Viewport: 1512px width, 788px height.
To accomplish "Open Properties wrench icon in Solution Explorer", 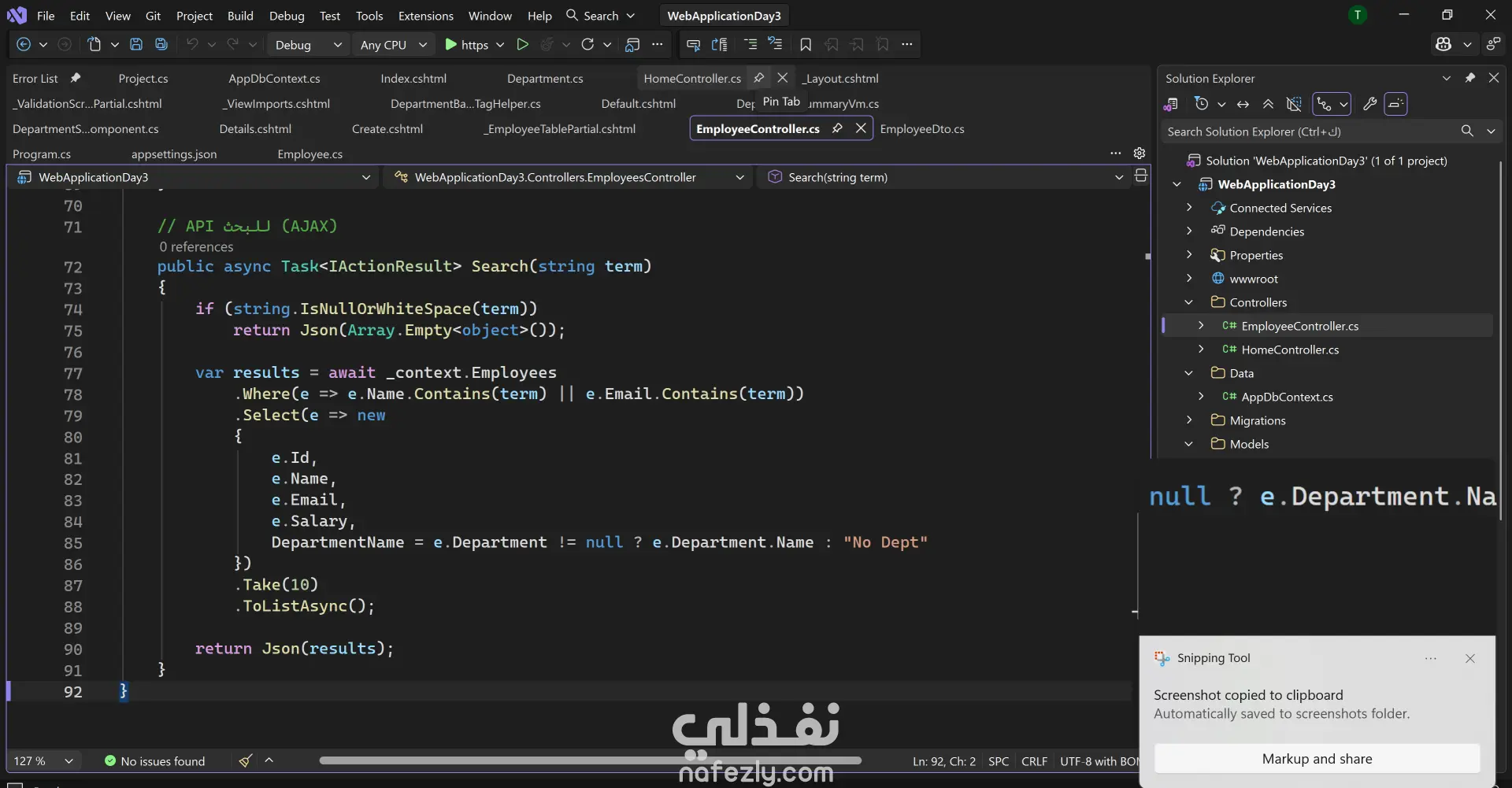I will [1370, 104].
